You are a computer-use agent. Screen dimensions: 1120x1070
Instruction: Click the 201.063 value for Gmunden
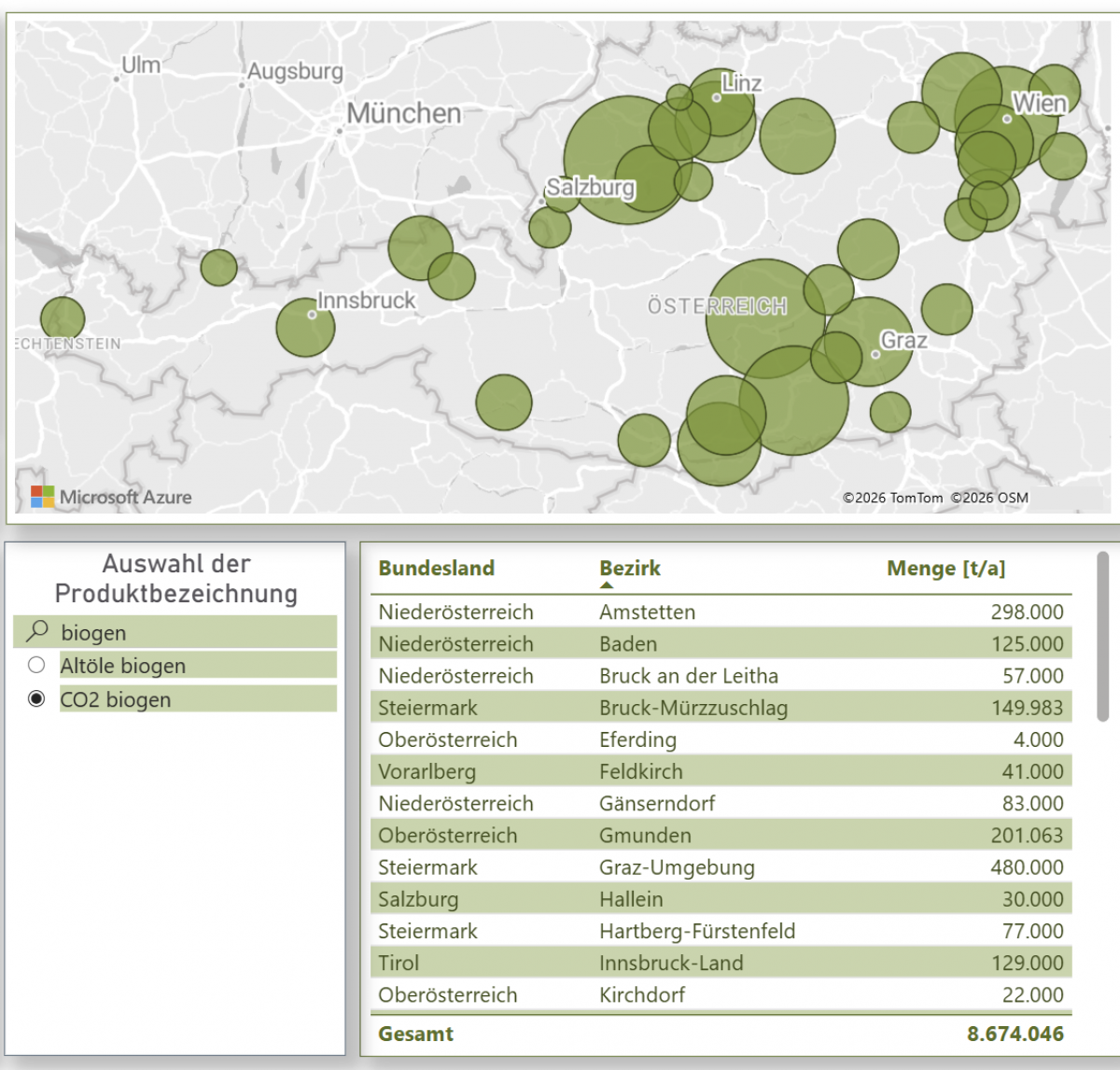(x=1027, y=835)
